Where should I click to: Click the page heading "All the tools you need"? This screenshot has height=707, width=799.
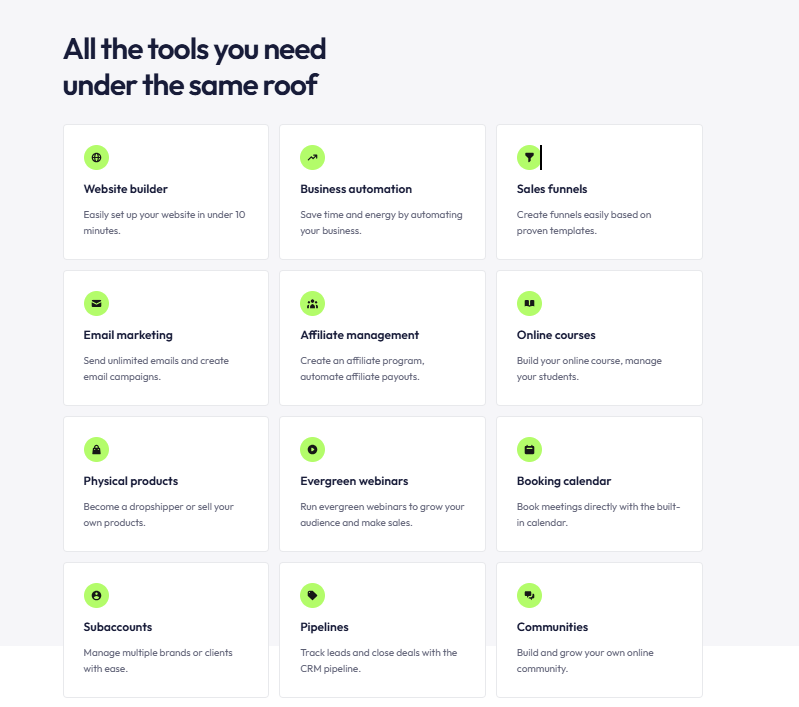click(x=195, y=48)
